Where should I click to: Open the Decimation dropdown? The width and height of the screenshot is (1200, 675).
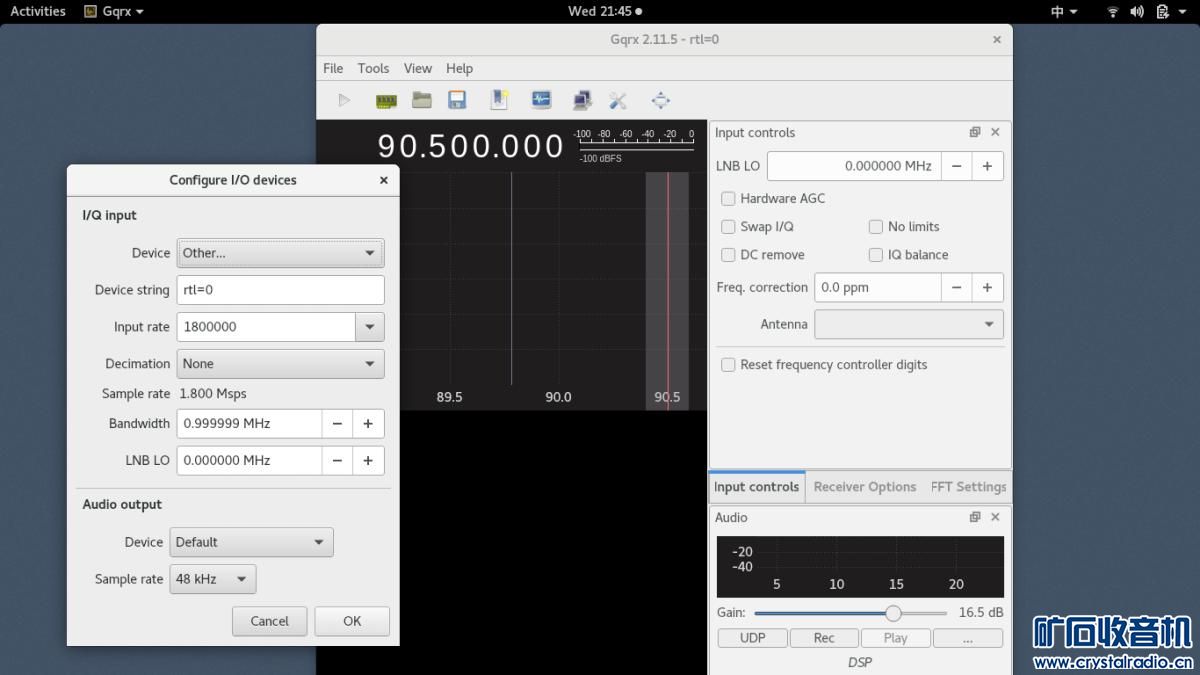tap(280, 364)
